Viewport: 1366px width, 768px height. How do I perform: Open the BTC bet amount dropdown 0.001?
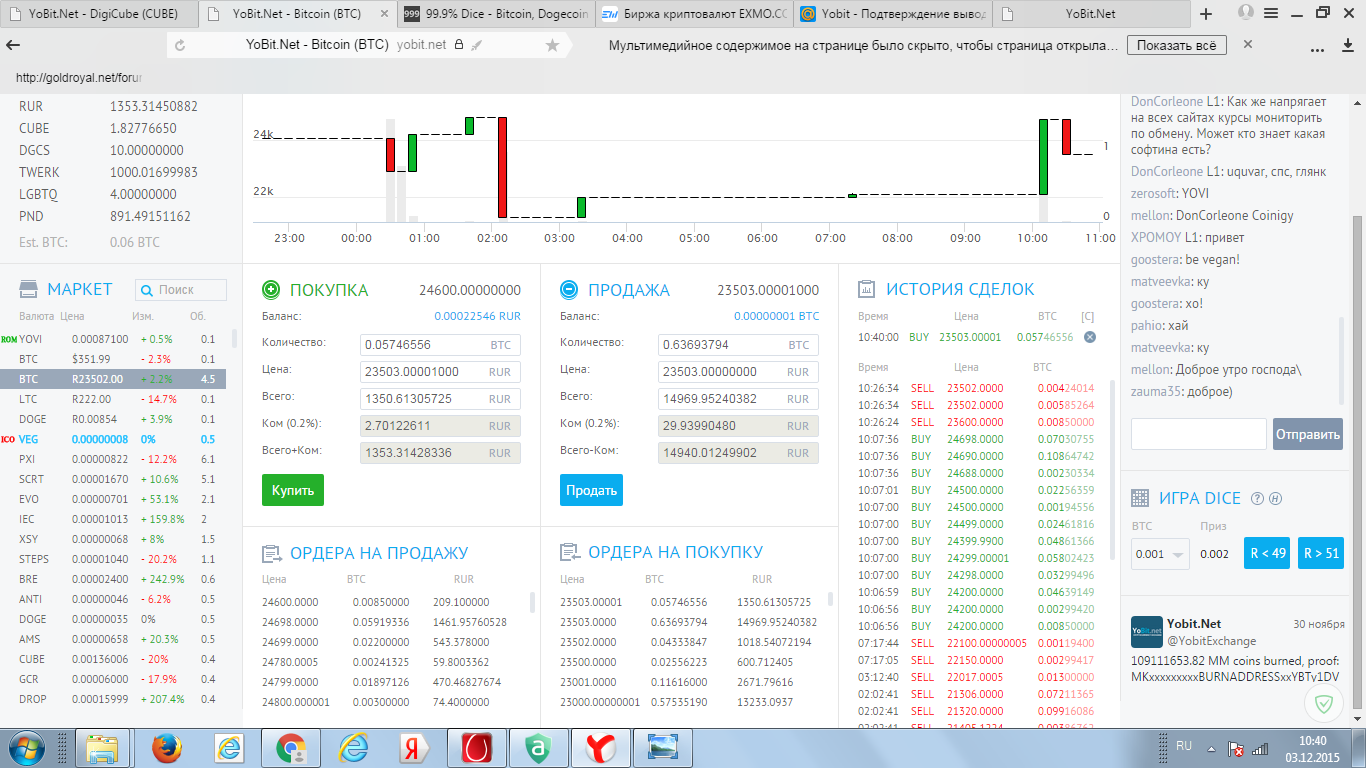coord(1160,554)
